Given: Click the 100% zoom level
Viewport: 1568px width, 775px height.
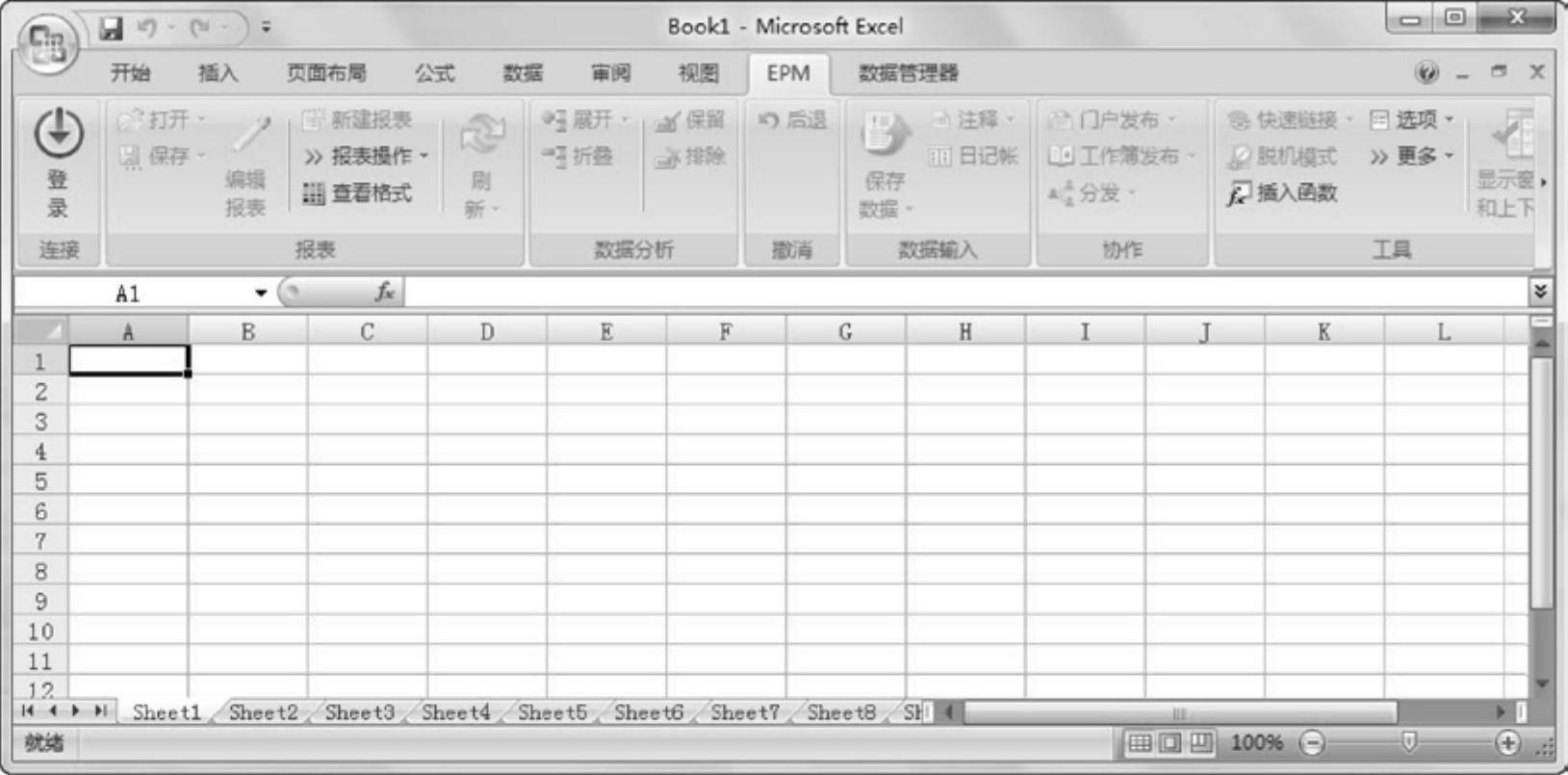Looking at the screenshot, I should point(1256,742).
